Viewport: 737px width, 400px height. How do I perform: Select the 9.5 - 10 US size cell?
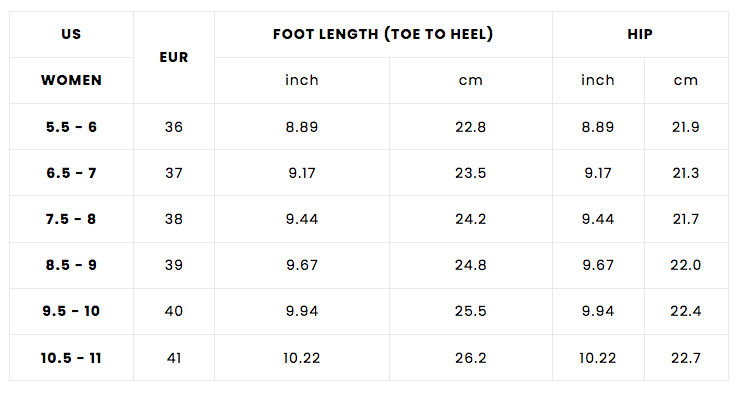pos(71,311)
